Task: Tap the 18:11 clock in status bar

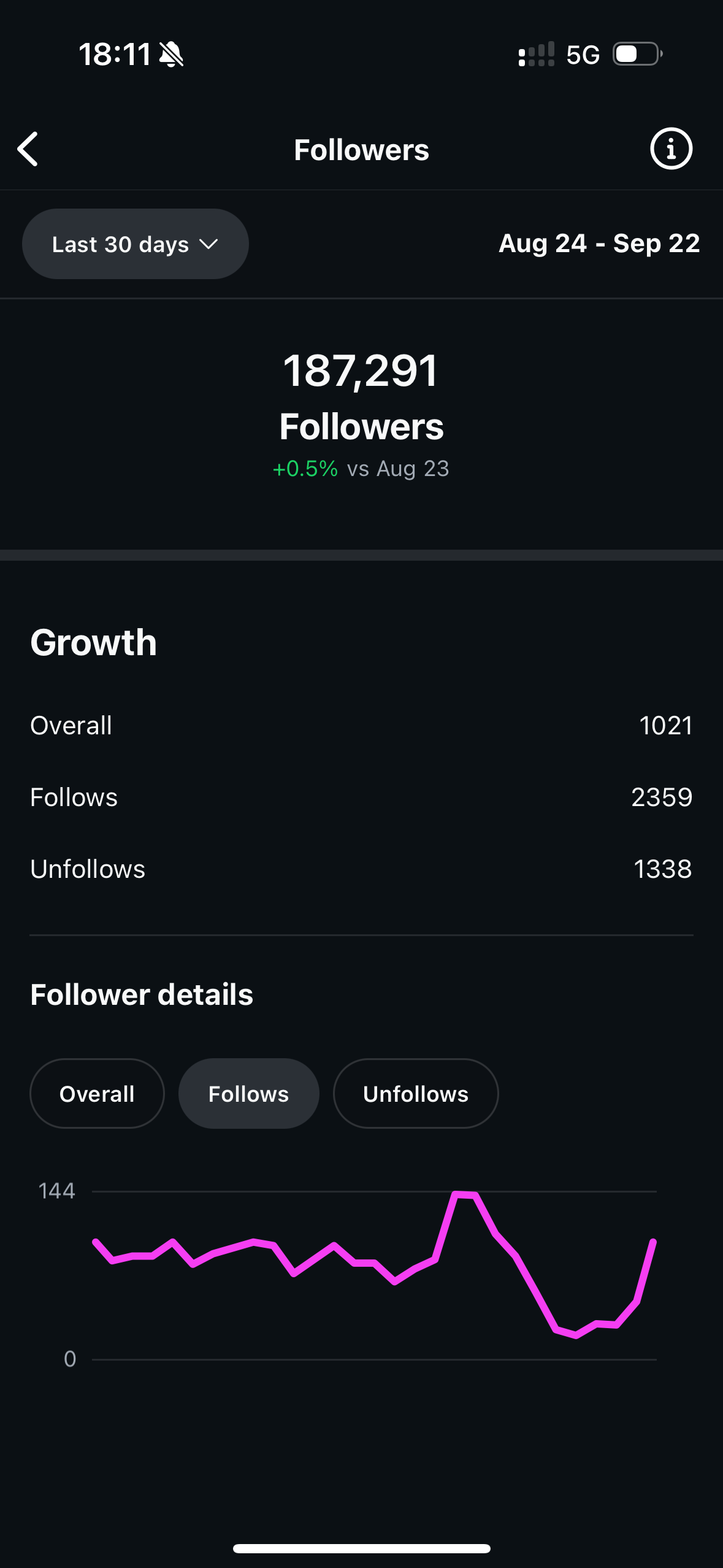Action: pyautogui.click(x=115, y=55)
